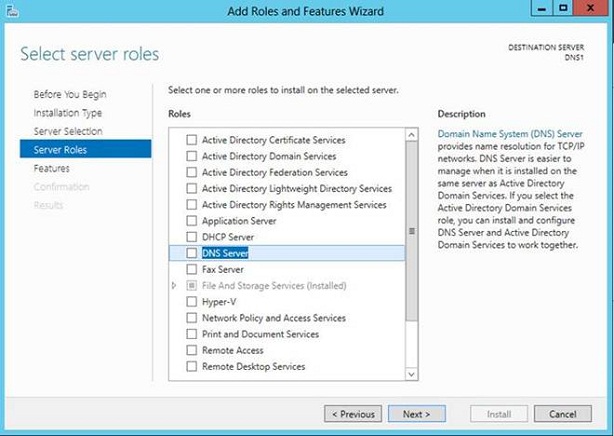Expand File And Storage Services node
Screen dimensions: 614x436
(174, 286)
